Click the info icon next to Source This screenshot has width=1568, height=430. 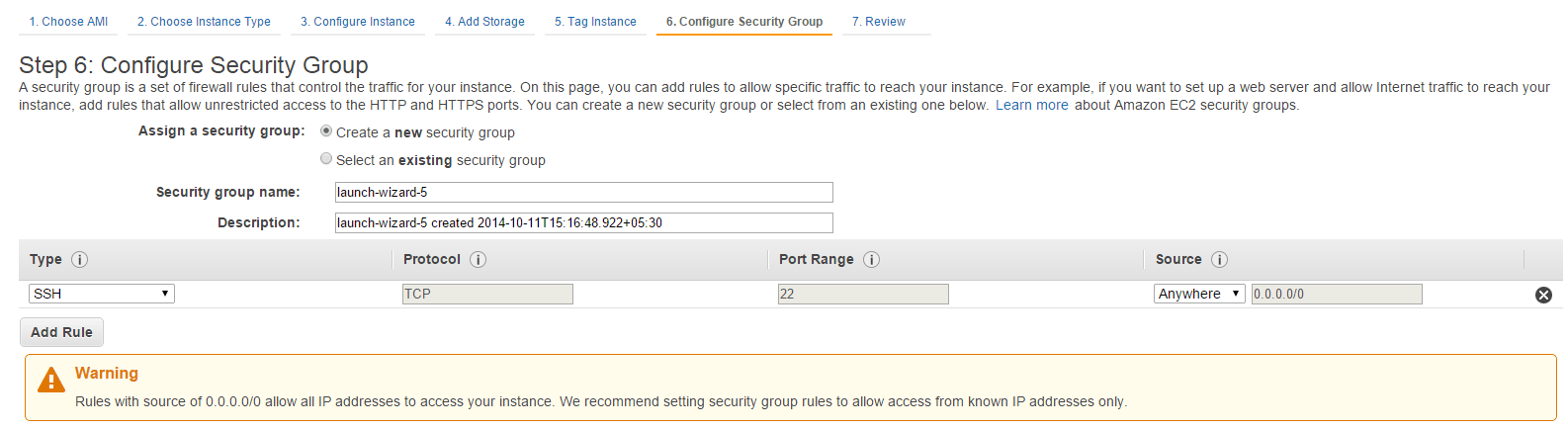(1219, 260)
